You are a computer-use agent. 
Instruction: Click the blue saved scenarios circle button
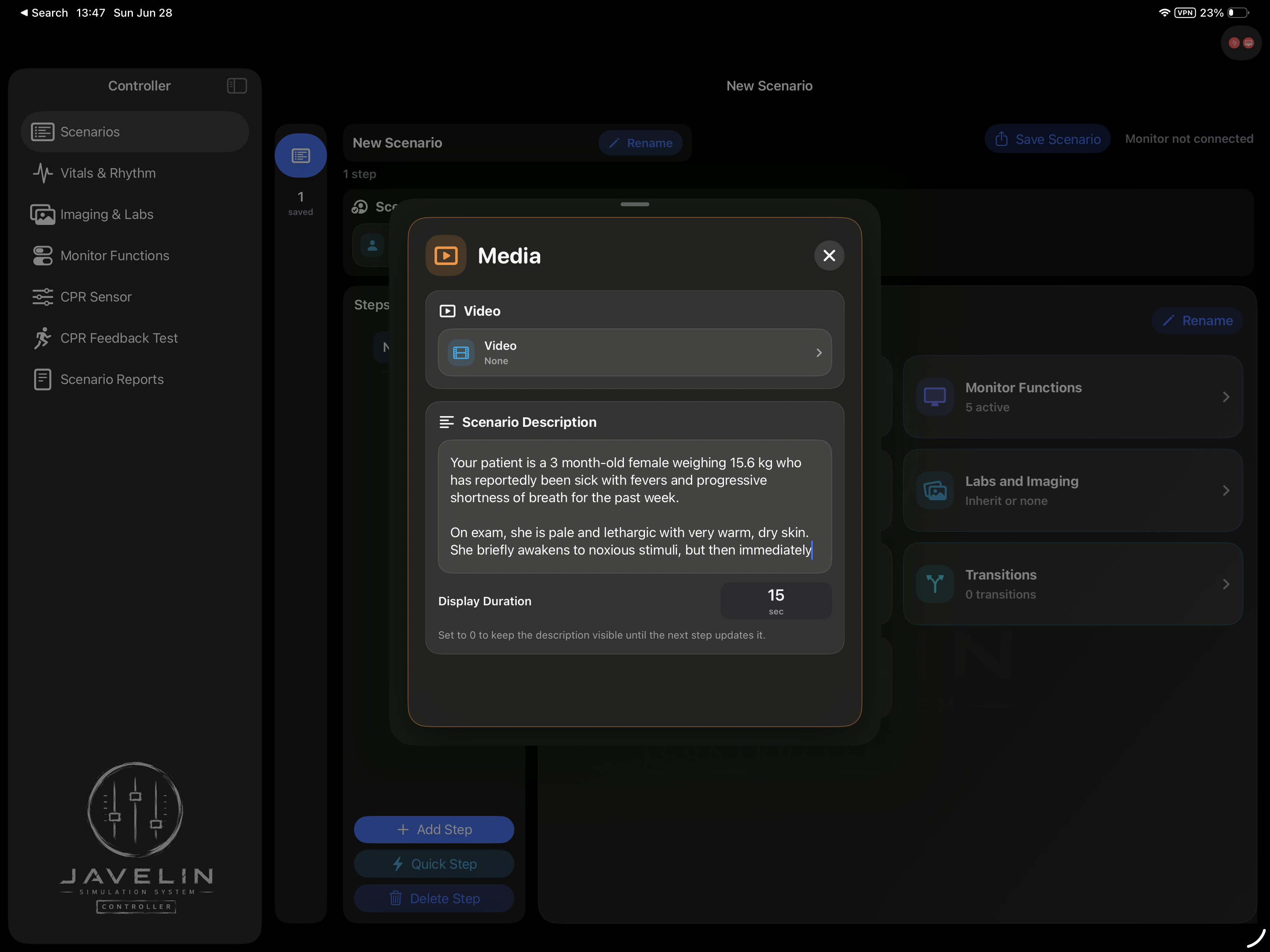click(300, 155)
